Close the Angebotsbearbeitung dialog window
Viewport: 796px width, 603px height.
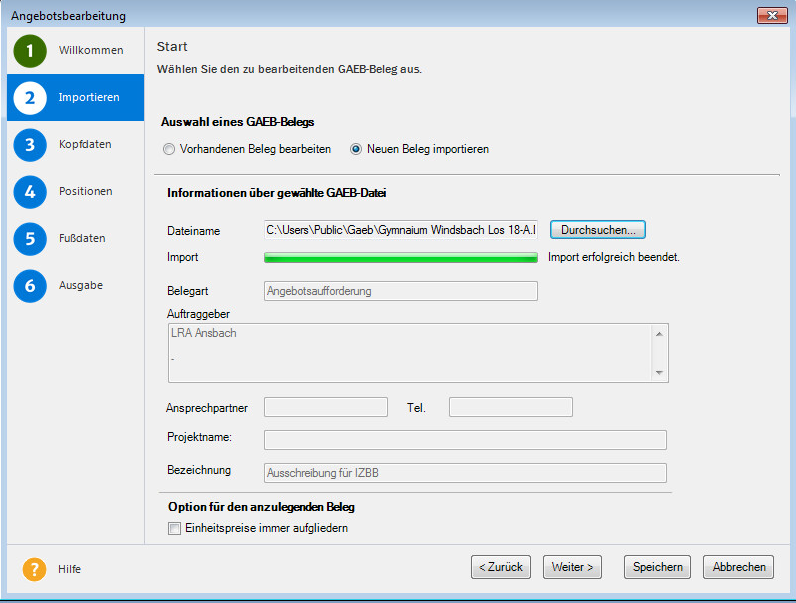point(772,16)
